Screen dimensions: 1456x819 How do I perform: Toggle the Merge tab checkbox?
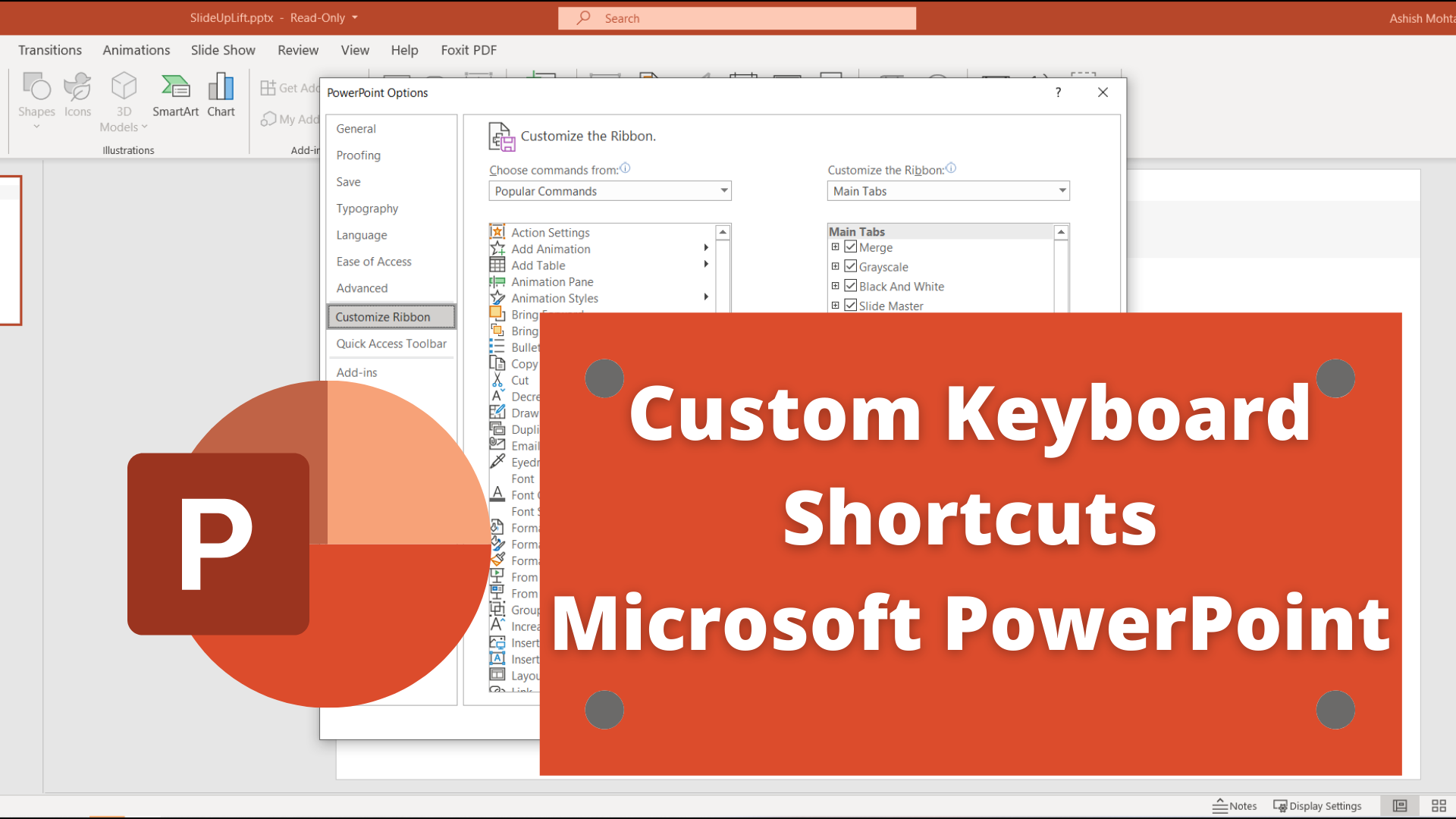[x=851, y=247]
